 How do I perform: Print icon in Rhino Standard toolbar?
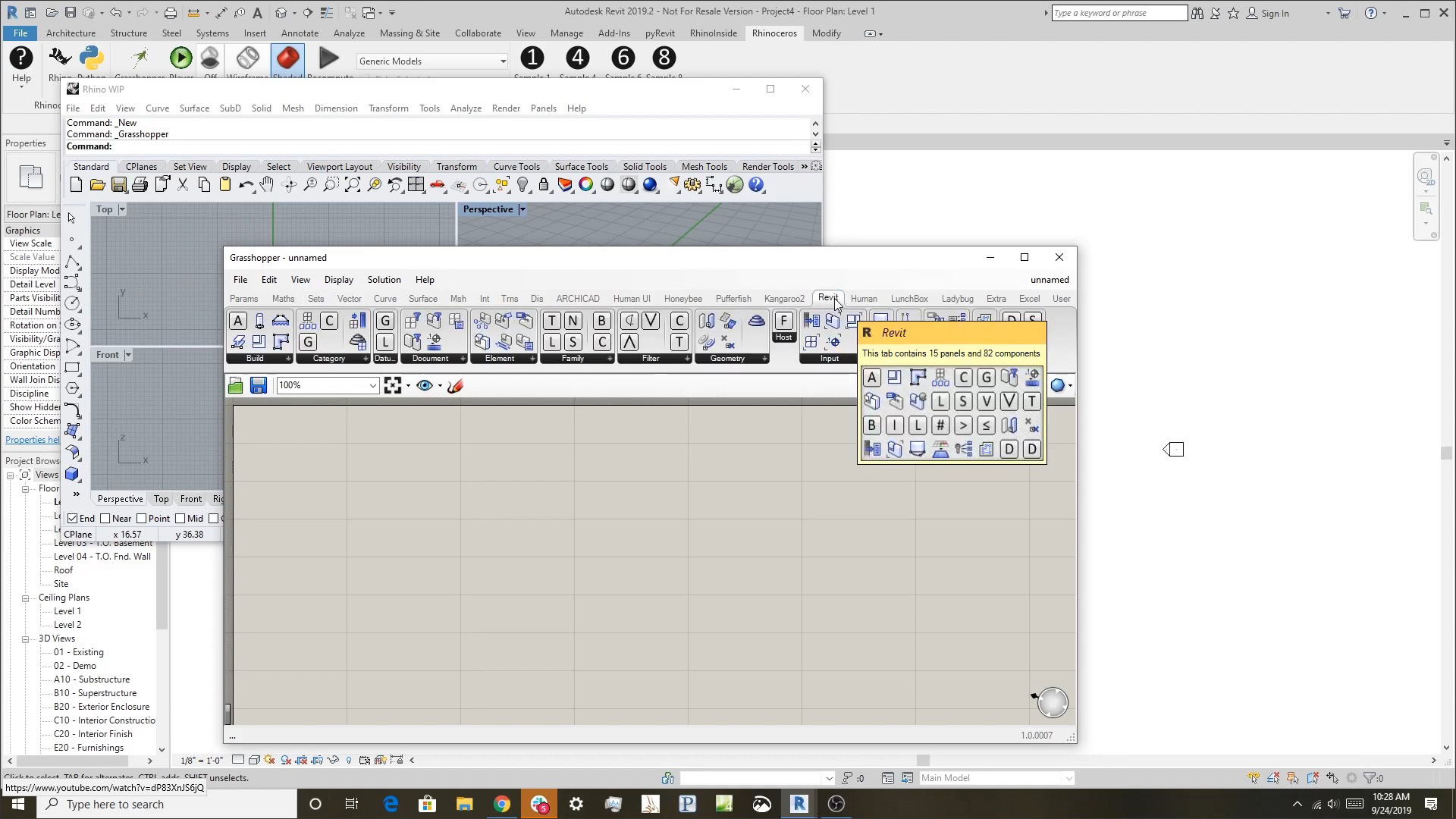click(140, 185)
